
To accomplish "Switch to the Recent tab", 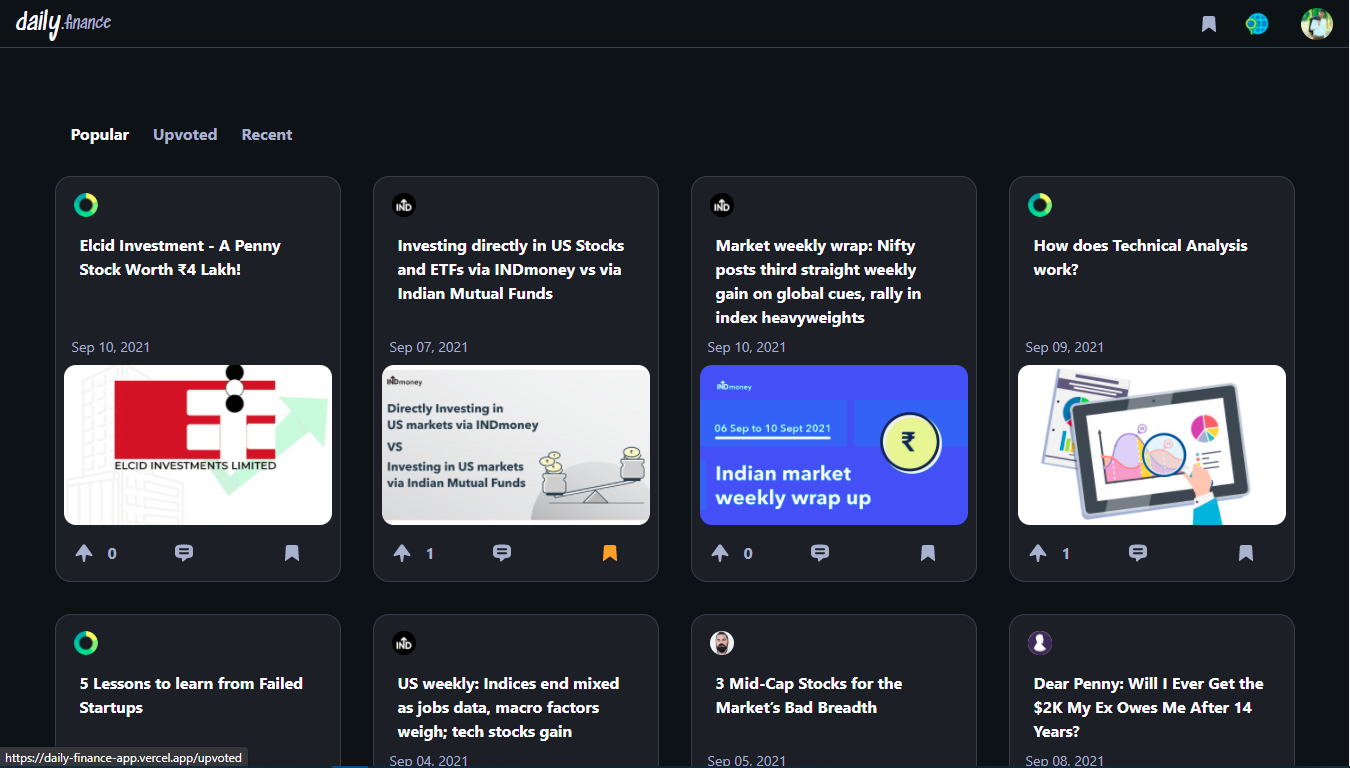I will (x=266, y=134).
